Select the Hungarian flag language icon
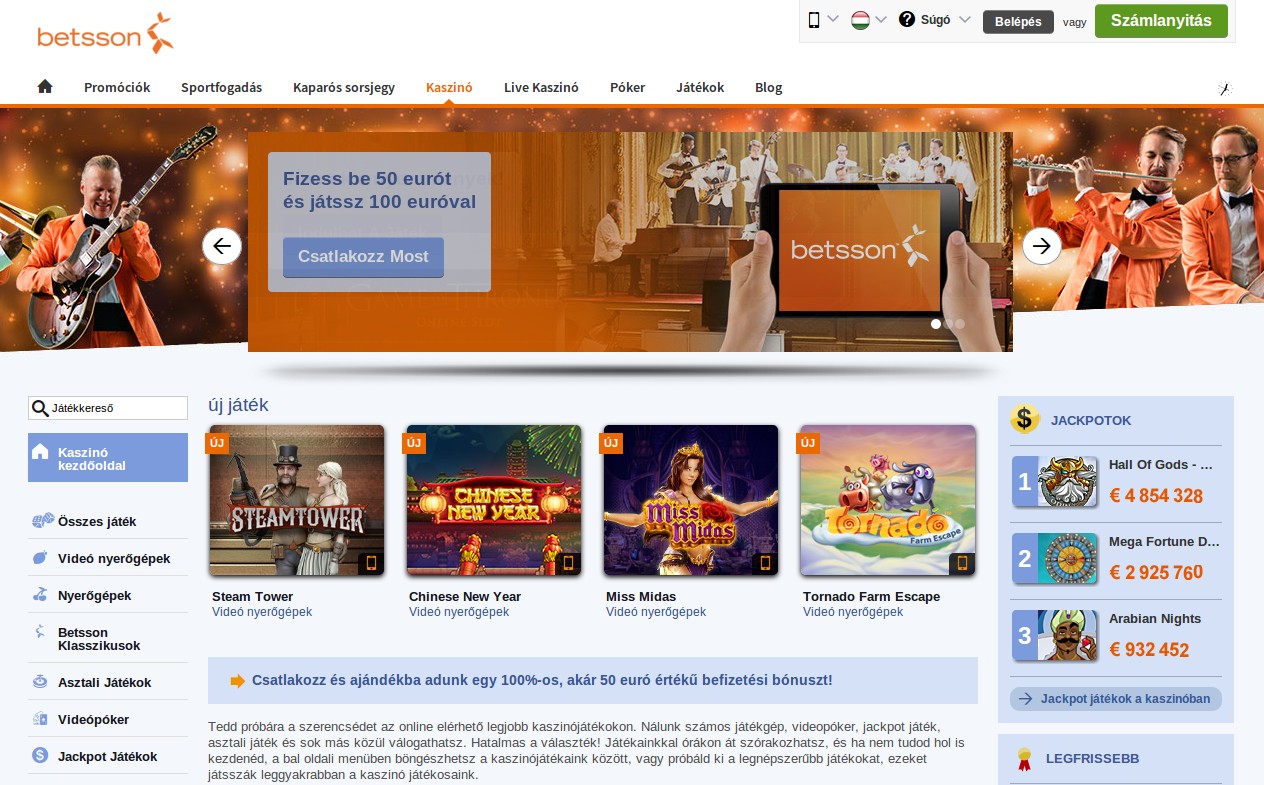1264x785 pixels. (x=859, y=20)
